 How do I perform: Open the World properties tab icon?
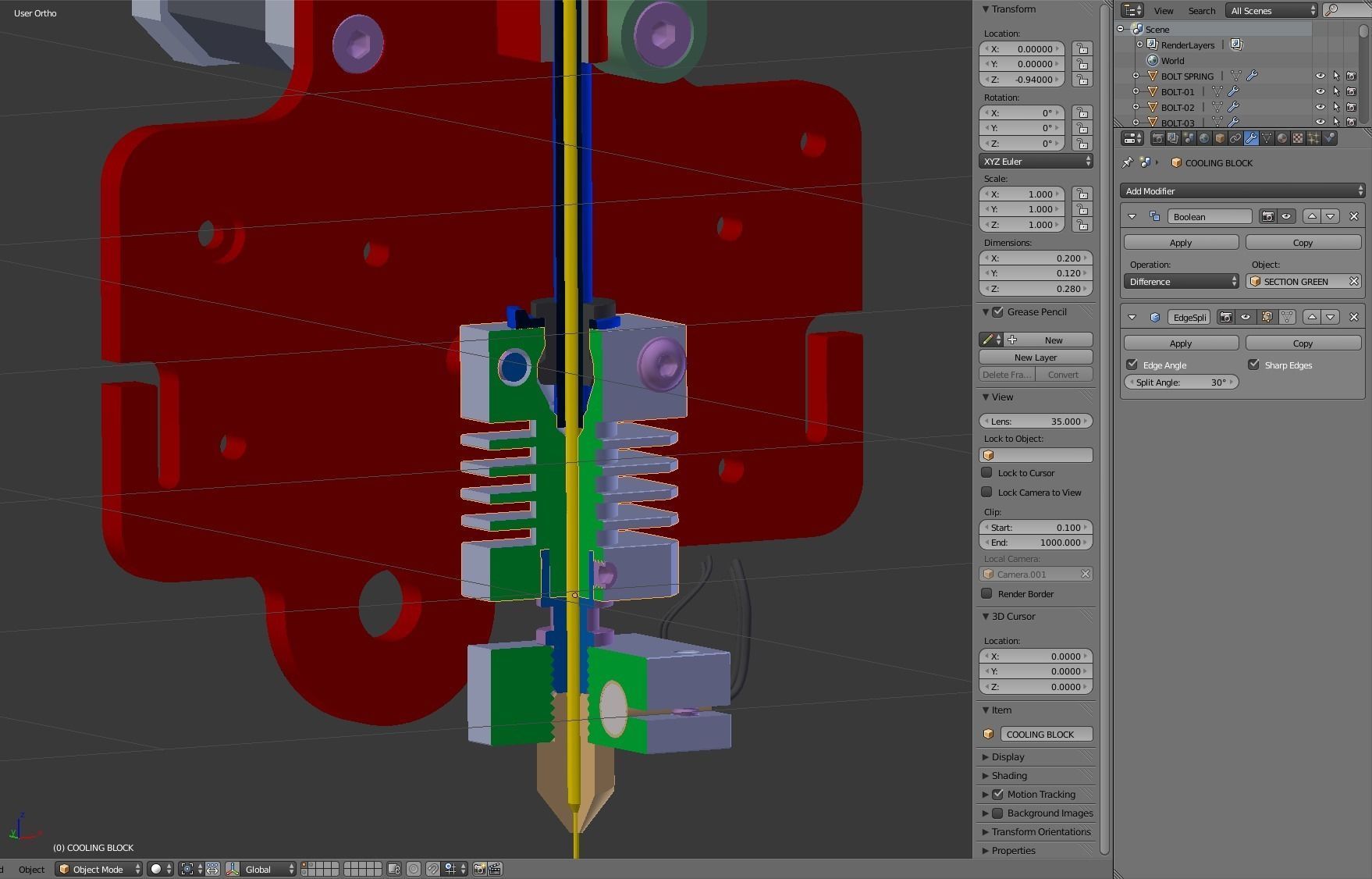point(1204,138)
